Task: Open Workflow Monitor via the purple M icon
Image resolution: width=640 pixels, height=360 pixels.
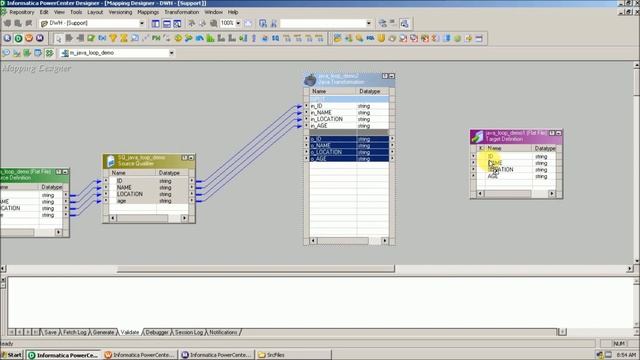Action: [40, 38]
